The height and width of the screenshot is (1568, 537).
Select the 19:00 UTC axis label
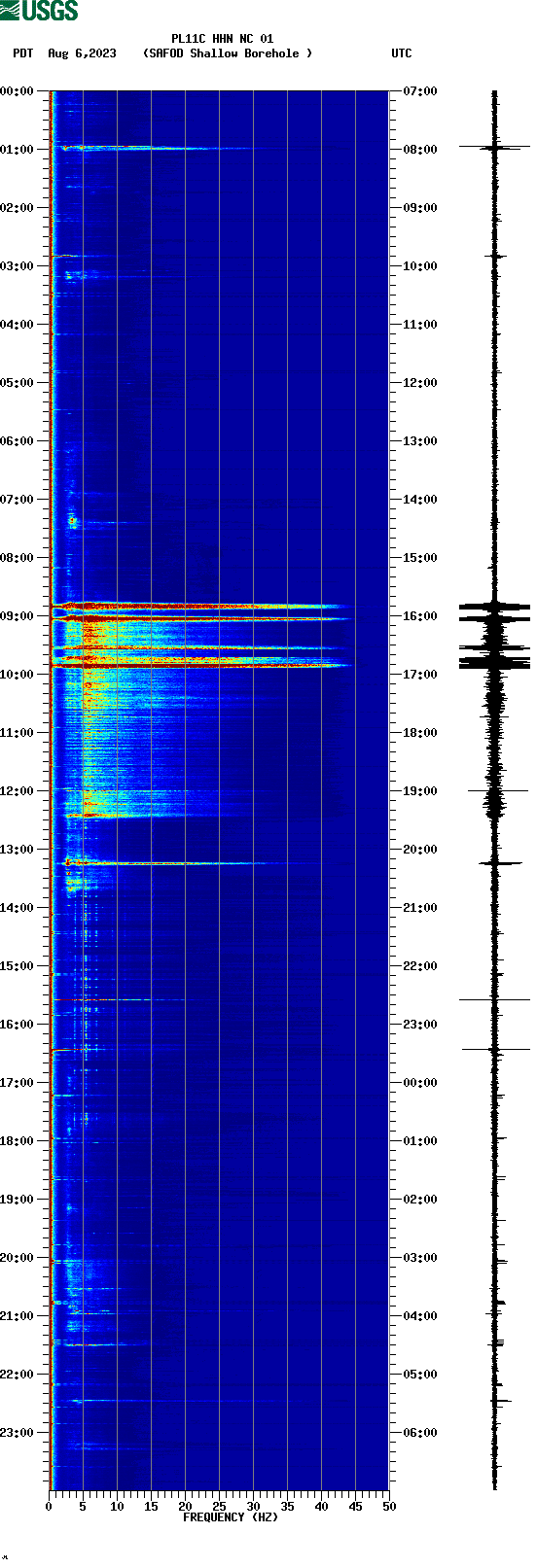420,791
